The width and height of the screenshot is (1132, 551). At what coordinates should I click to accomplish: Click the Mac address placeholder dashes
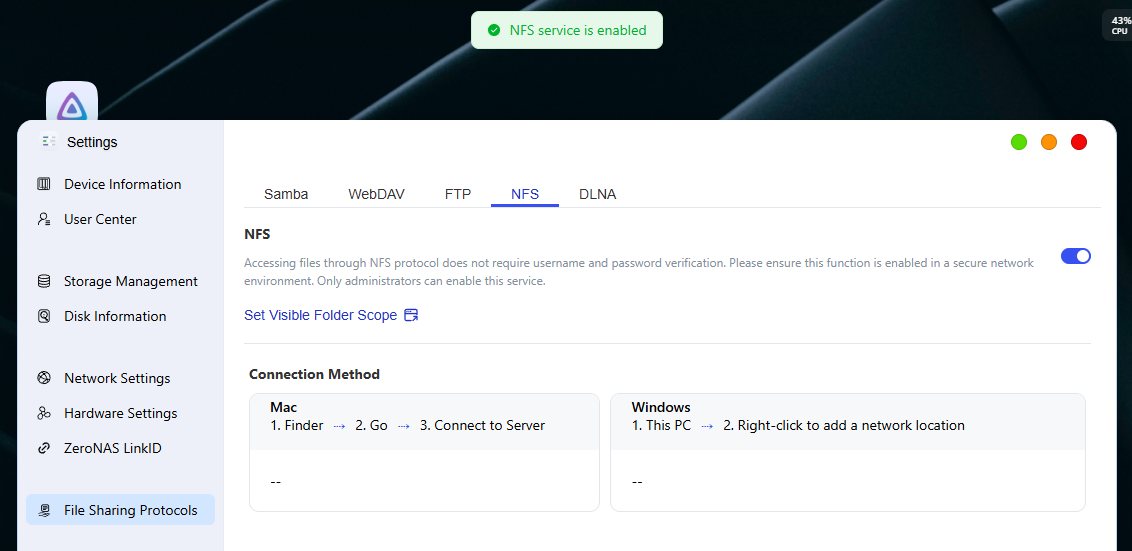click(276, 482)
